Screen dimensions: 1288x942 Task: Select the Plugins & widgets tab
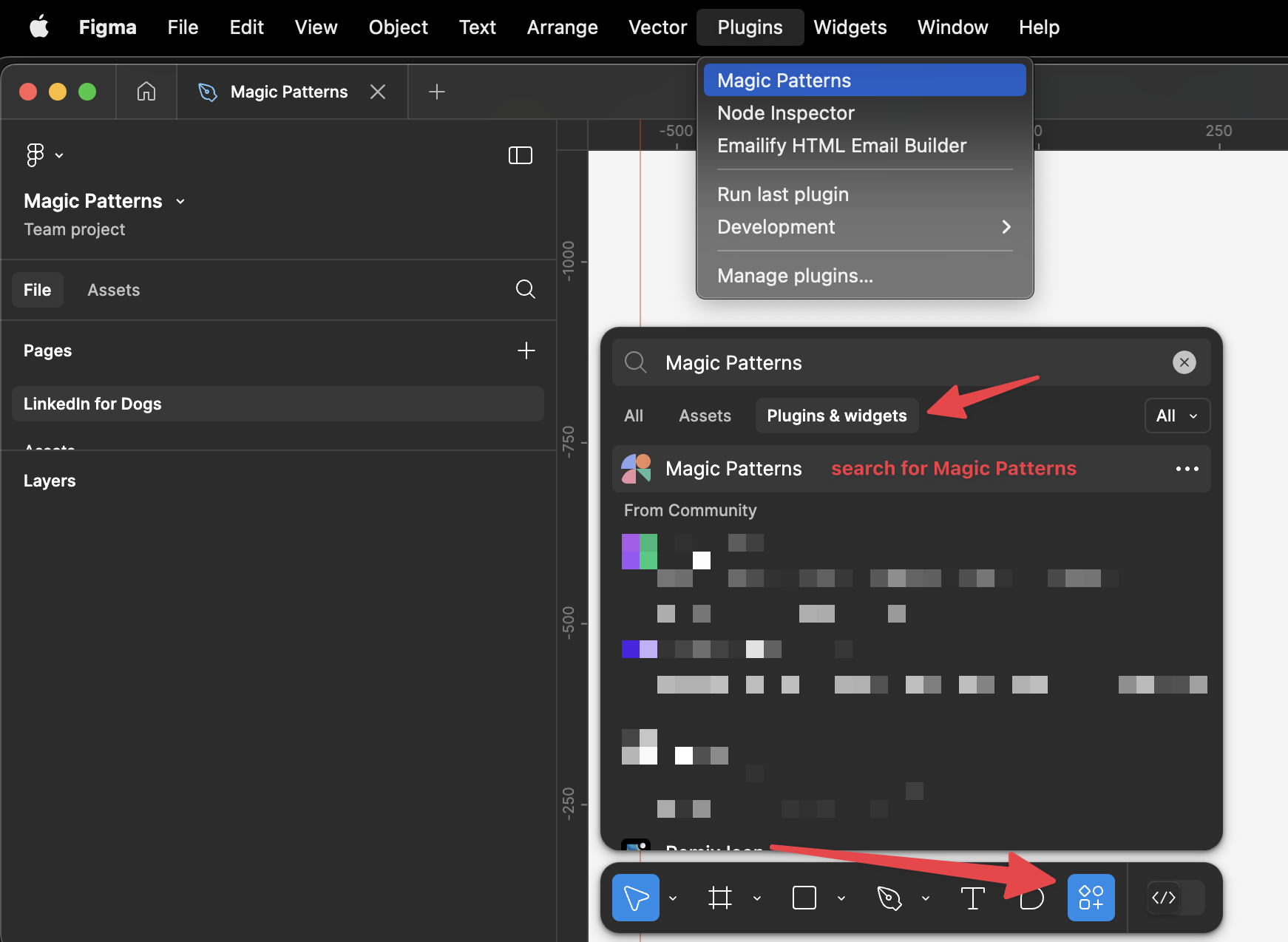pyautogui.click(x=836, y=416)
